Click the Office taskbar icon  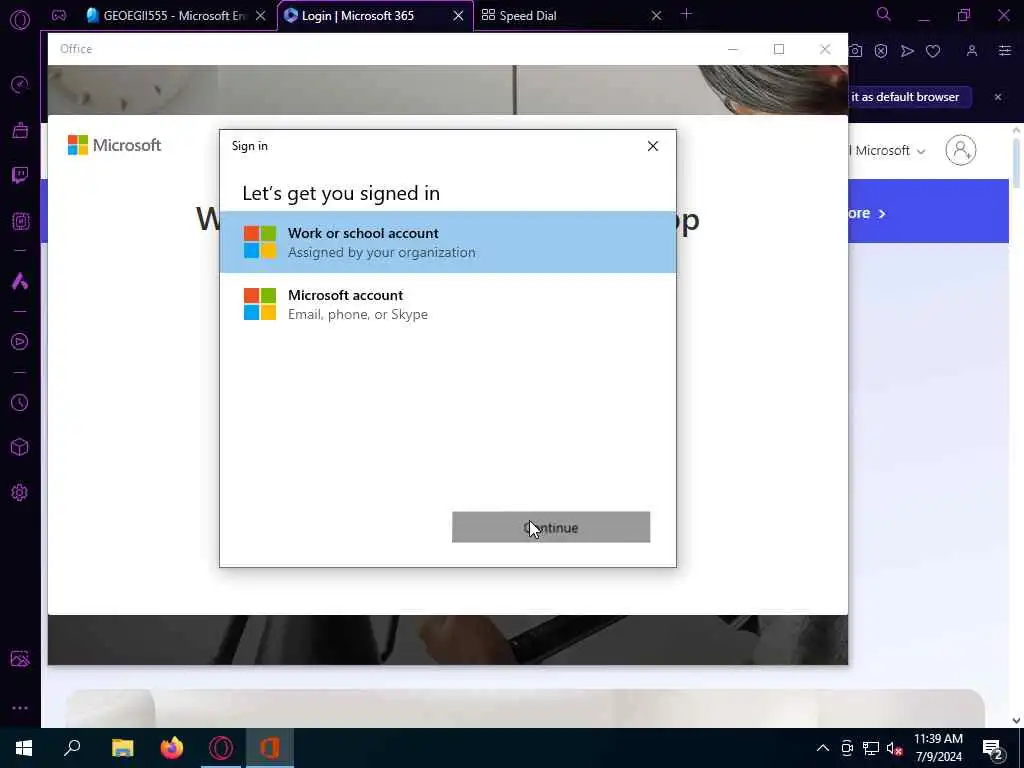[x=270, y=748]
